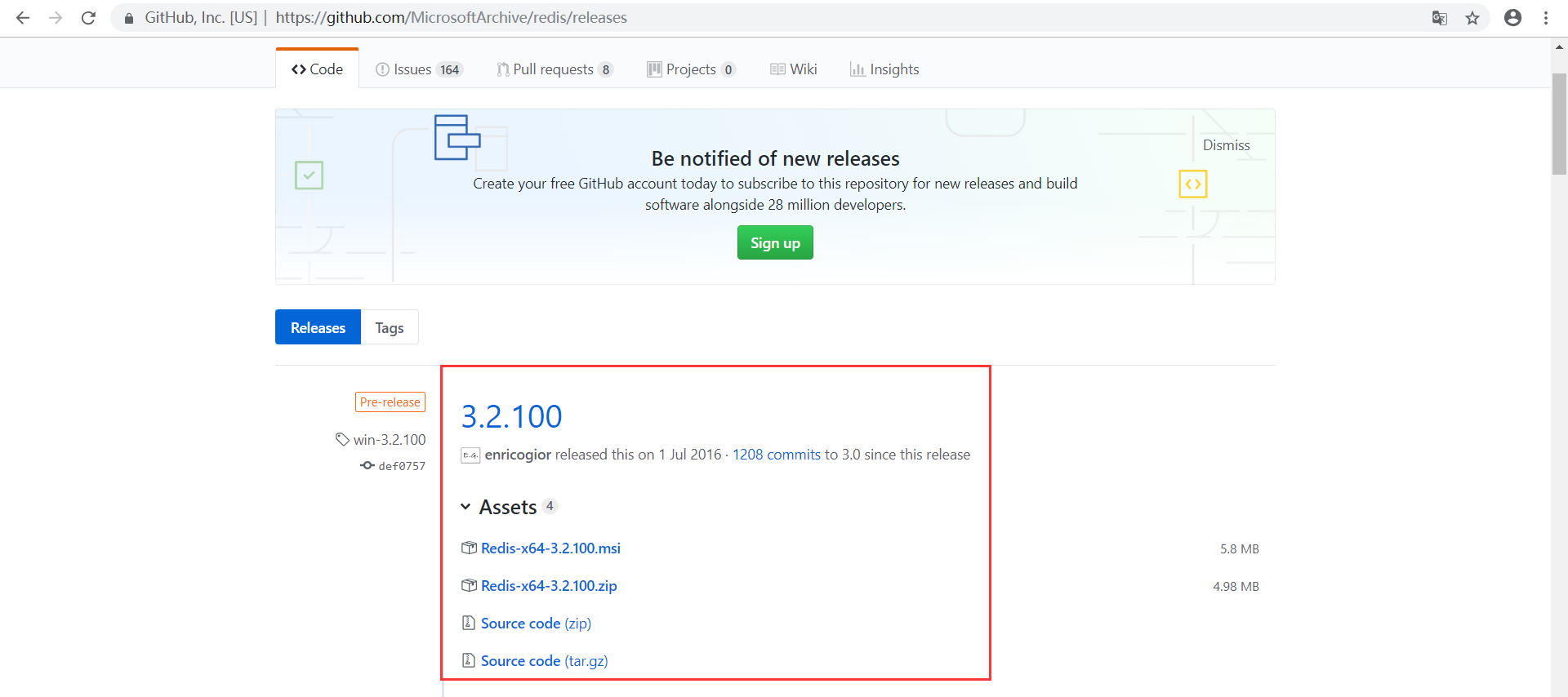This screenshot has width=1568, height=697.
Task: Download Source code (zip)
Action: (x=536, y=624)
